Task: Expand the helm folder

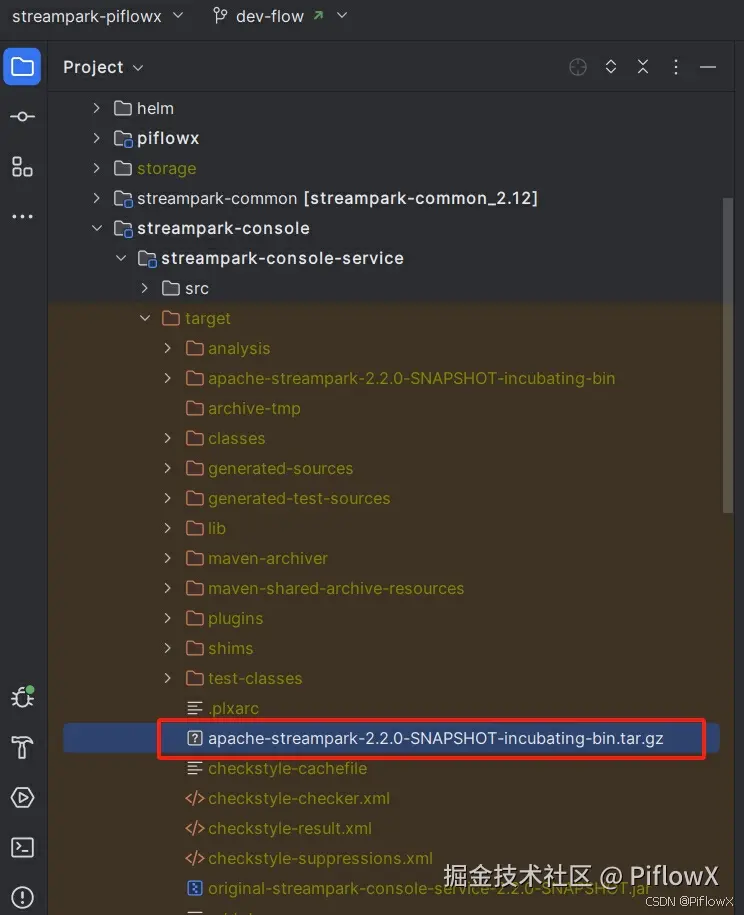Action: point(96,108)
